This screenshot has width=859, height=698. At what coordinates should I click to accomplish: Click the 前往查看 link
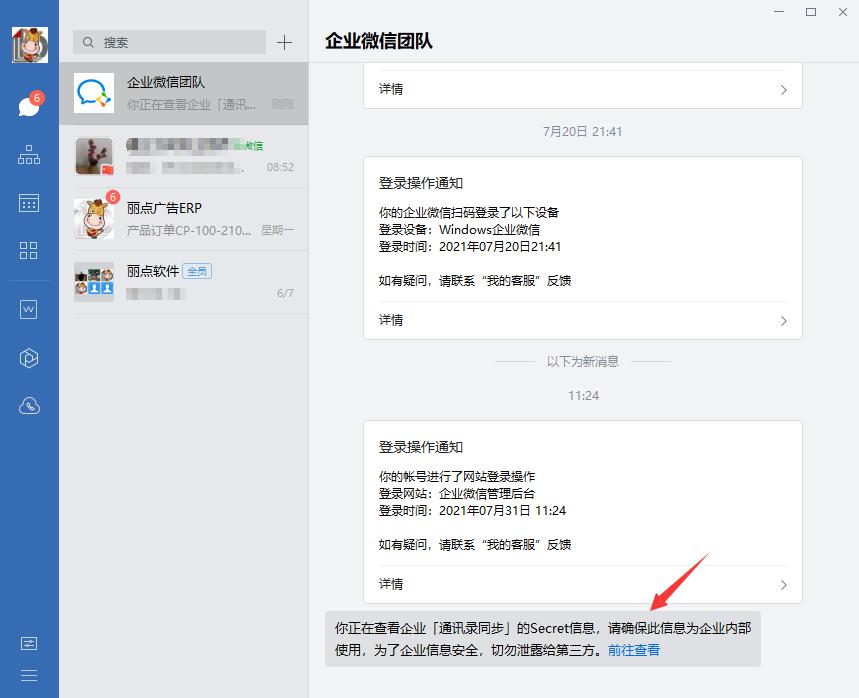tap(634, 650)
